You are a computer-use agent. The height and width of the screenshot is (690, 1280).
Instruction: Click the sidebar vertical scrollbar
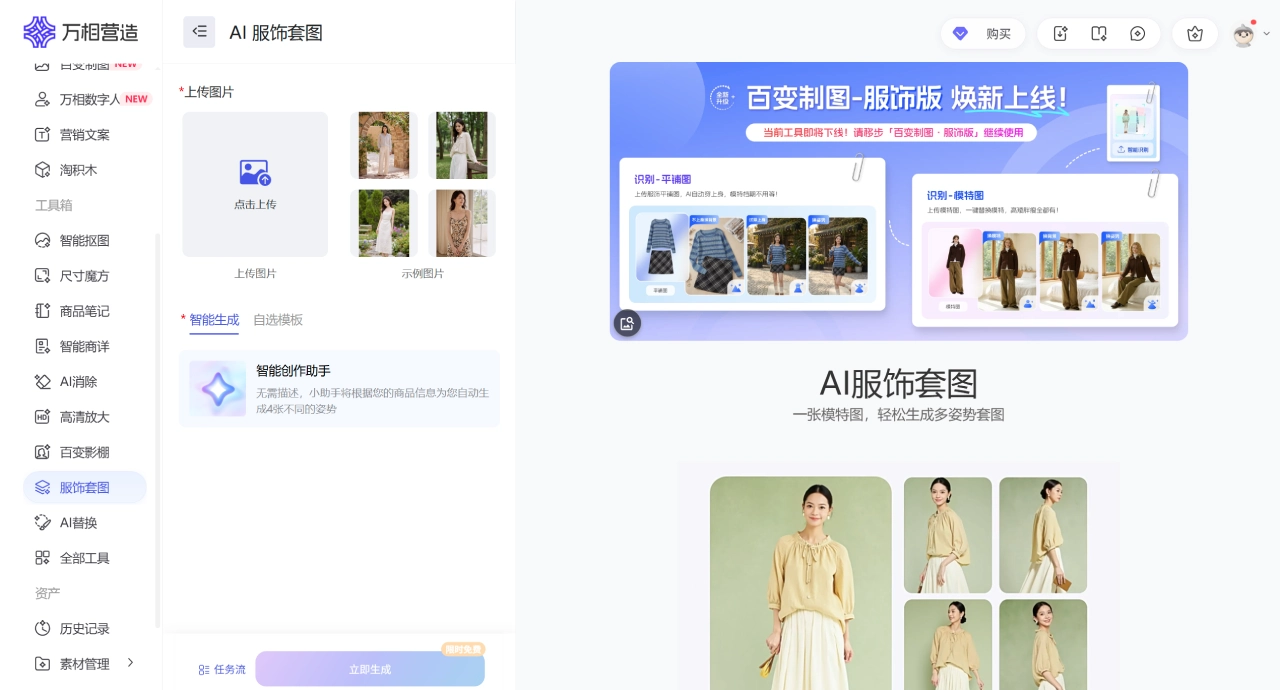click(x=157, y=430)
